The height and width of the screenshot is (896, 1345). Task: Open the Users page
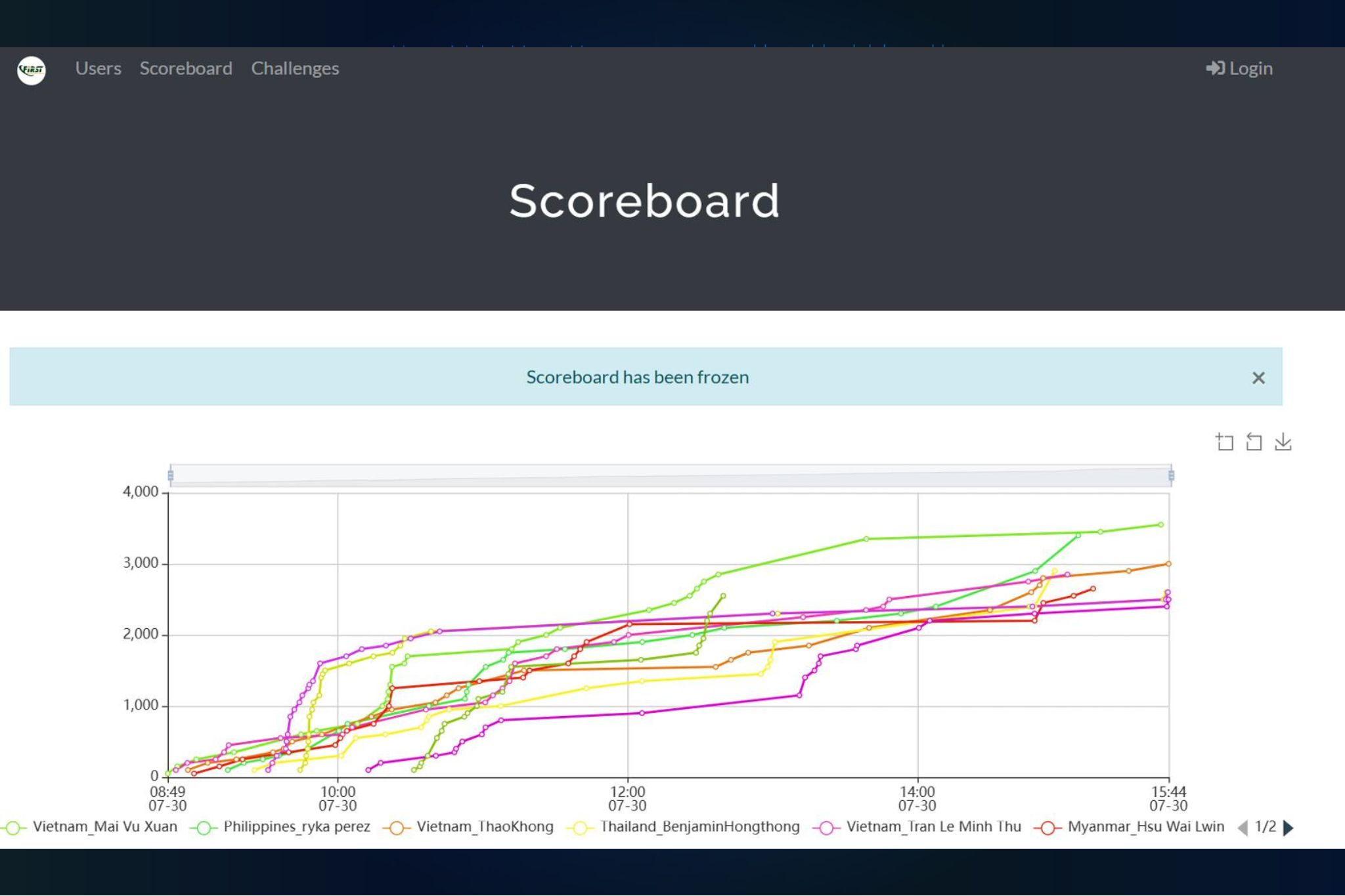point(98,68)
